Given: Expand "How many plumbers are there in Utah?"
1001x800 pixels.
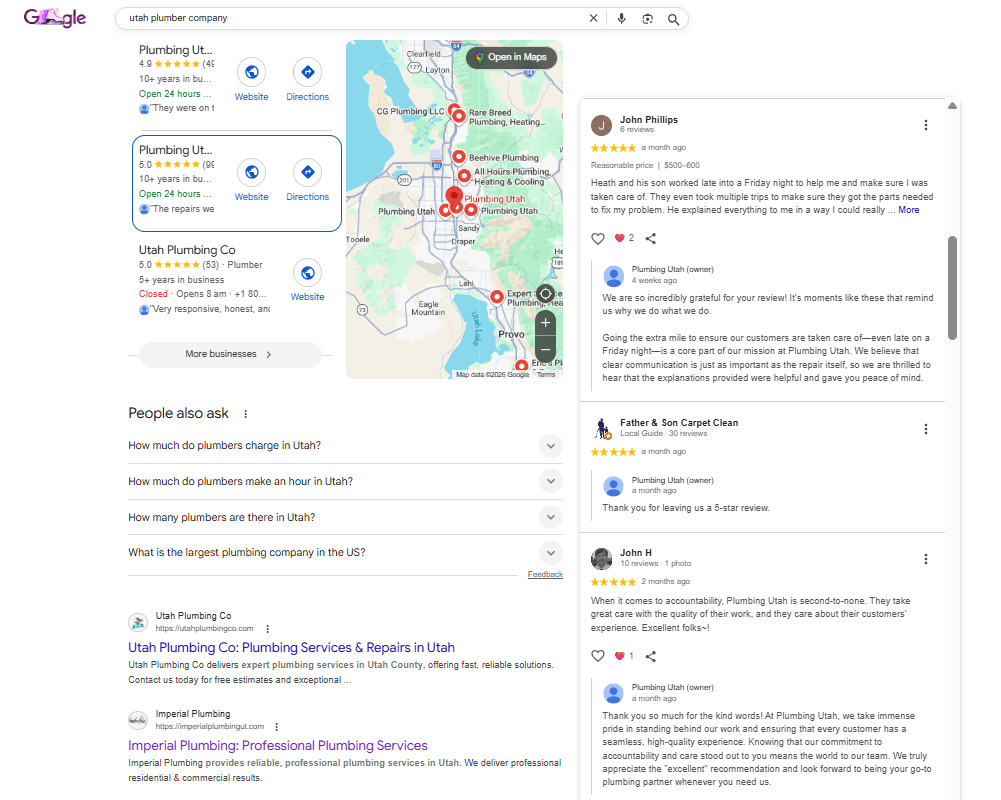Looking at the screenshot, I should pyautogui.click(x=551, y=517).
